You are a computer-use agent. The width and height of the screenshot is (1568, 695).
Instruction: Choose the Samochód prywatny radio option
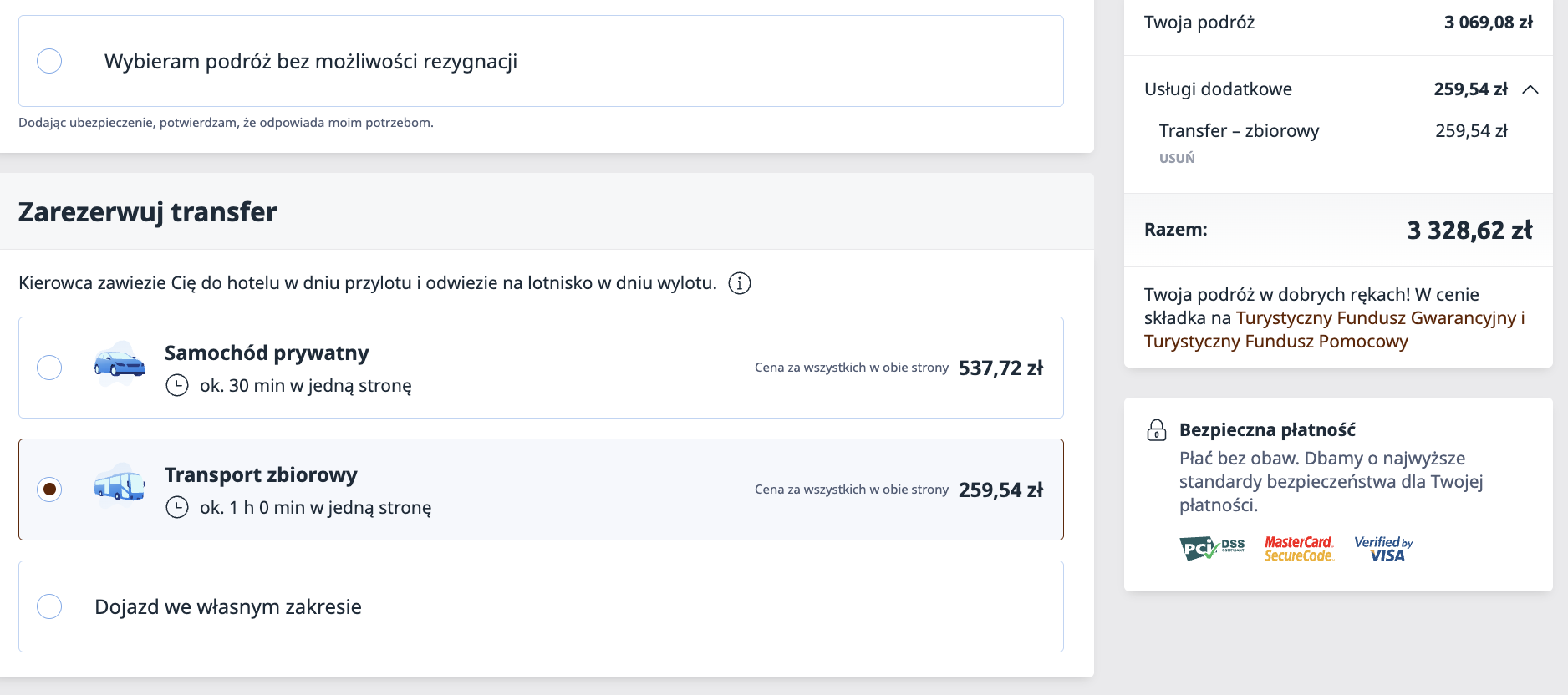[x=49, y=368]
